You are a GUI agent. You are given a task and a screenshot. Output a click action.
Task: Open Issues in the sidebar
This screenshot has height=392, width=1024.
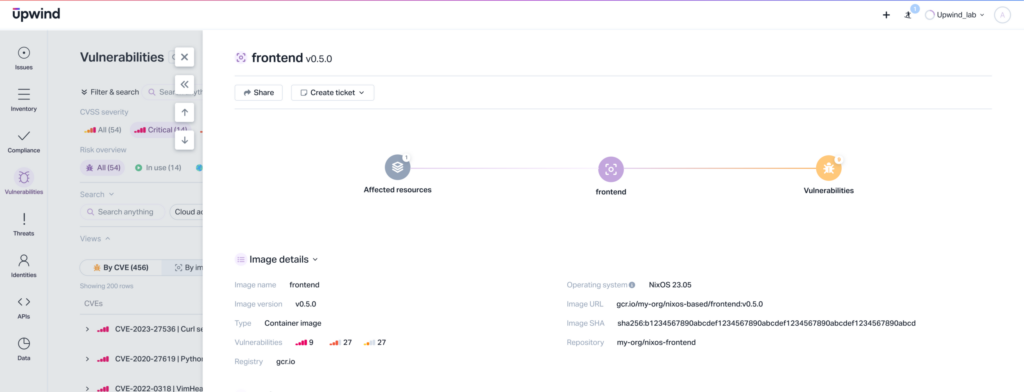click(x=24, y=58)
